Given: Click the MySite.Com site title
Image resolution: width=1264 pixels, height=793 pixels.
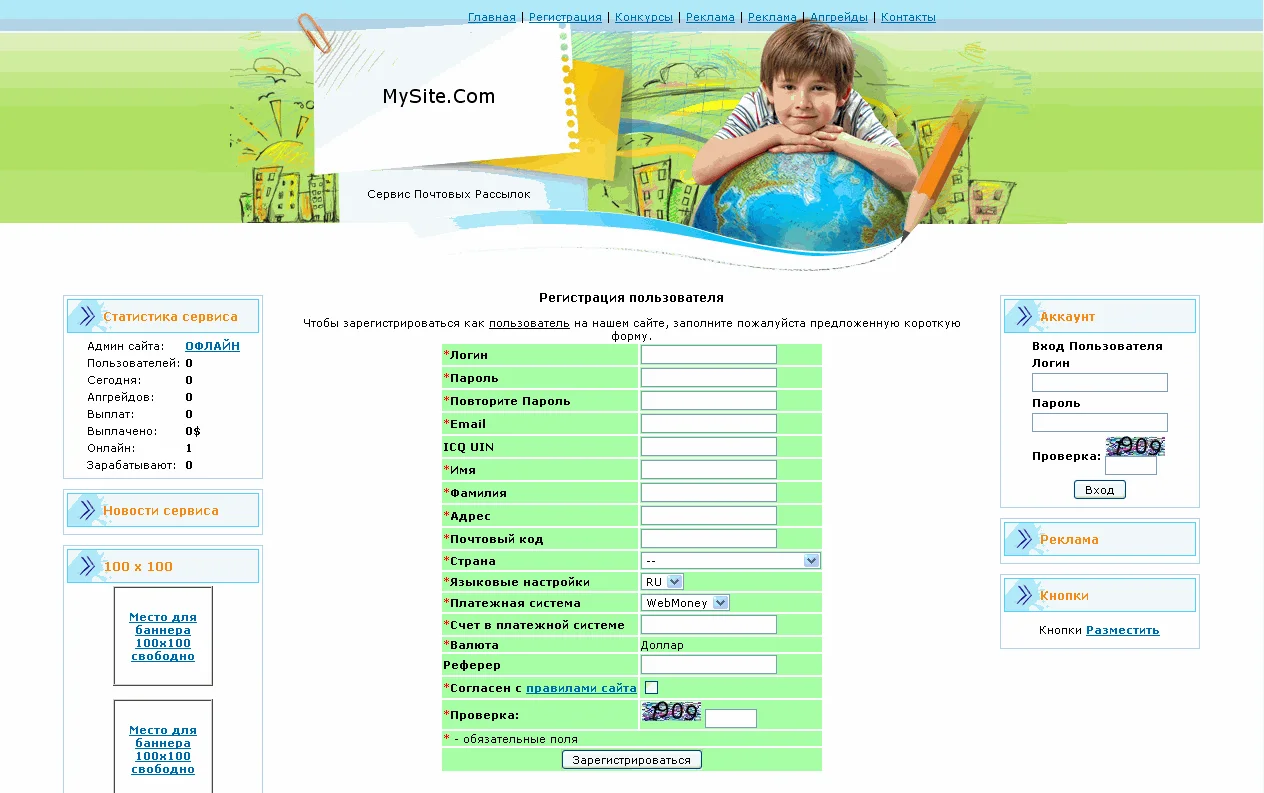Looking at the screenshot, I should click(x=438, y=96).
